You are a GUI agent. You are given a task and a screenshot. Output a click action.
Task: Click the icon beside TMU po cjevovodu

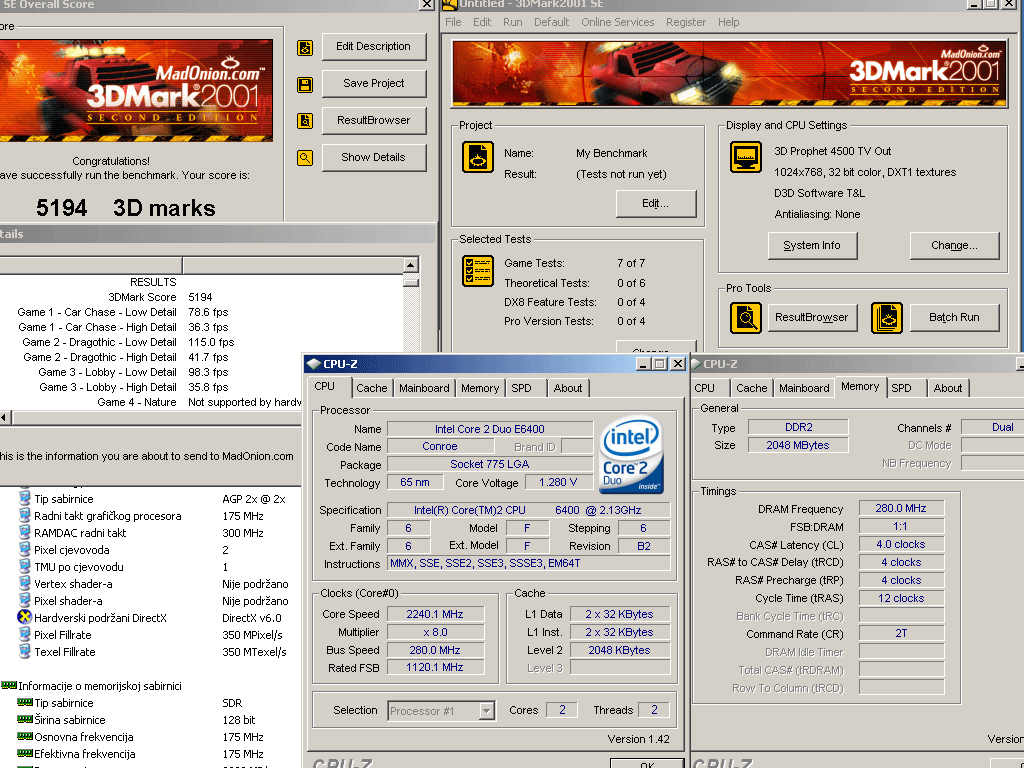[25, 566]
